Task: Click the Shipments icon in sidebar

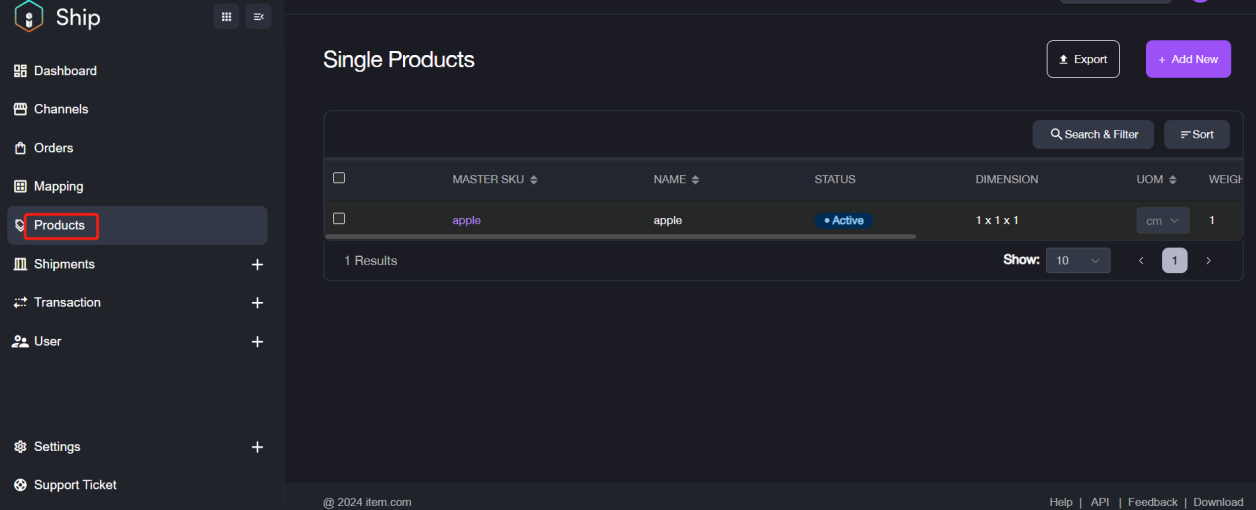Action: (x=20, y=264)
